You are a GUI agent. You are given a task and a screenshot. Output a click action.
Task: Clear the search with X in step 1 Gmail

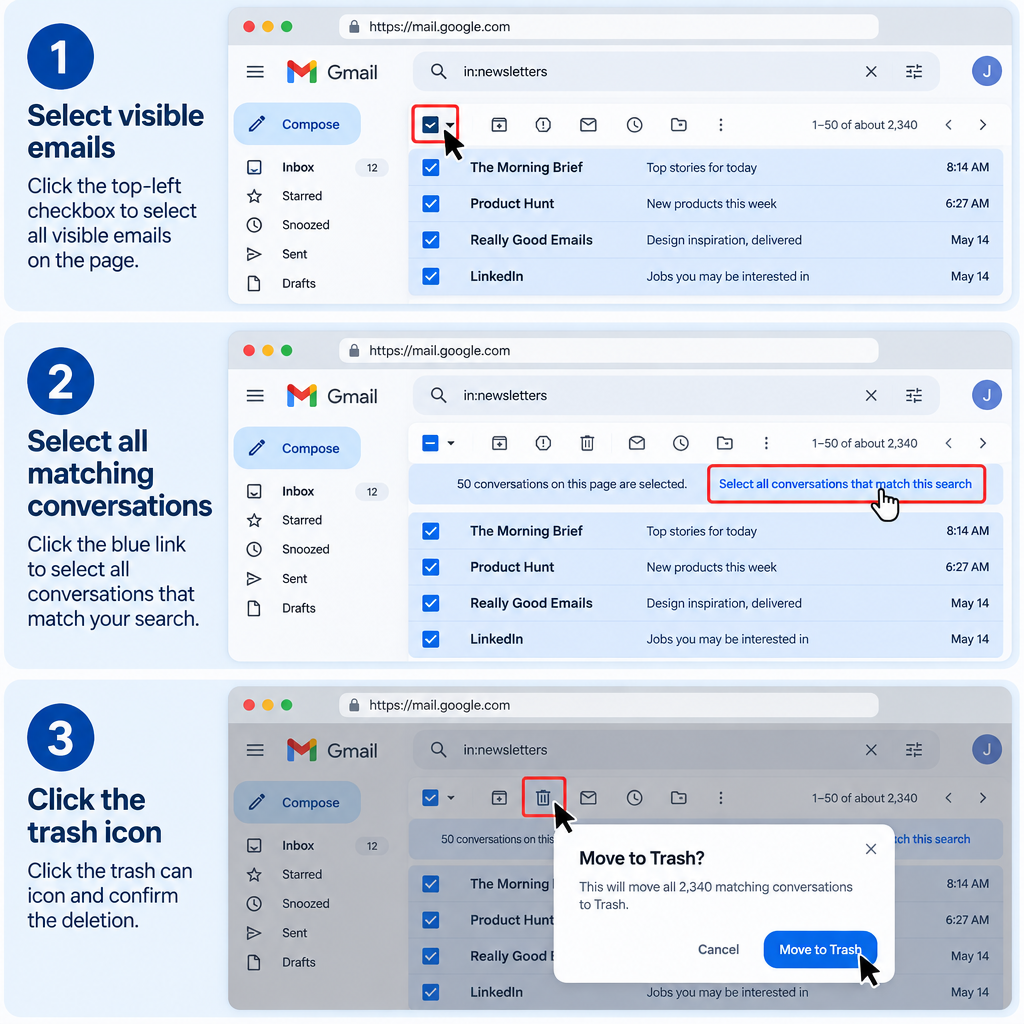click(871, 71)
